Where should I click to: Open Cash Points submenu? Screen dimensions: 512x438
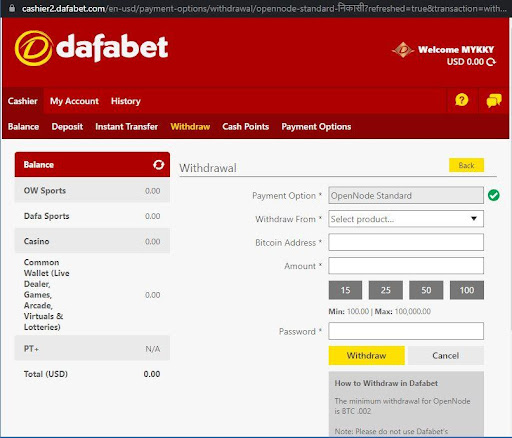click(246, 127)
